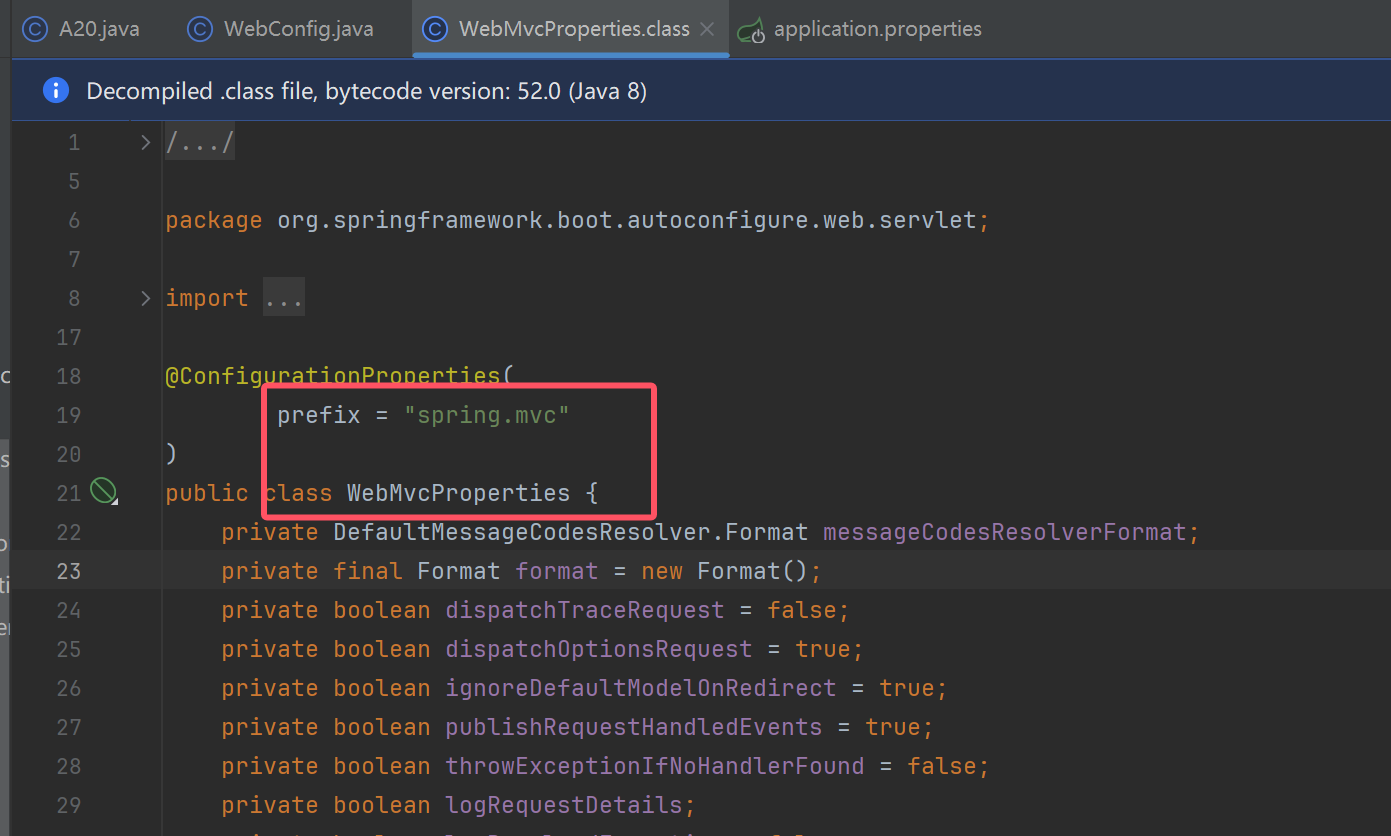The width and height of the screenshot is (1391, 836).
Task: Click the closing parenthesis on line 20
Action: (171, 454)
